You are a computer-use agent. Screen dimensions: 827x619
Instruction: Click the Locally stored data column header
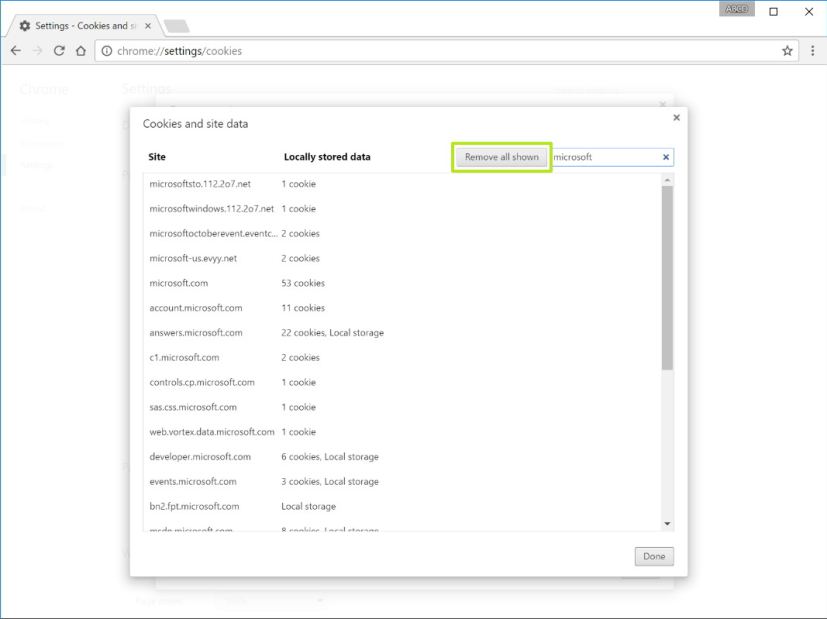click(327, 157)
